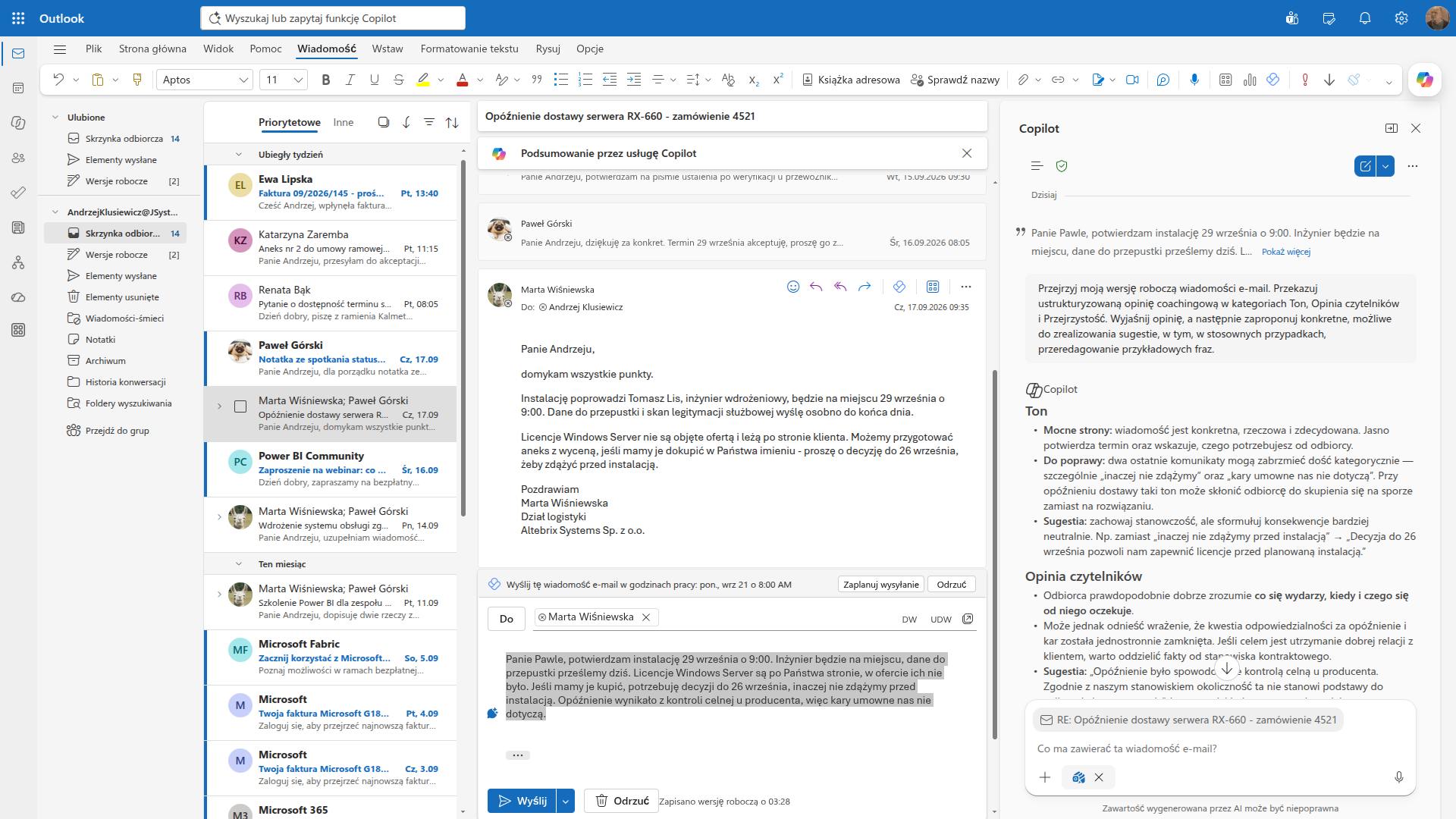
Task: Open Outlook settings gear
Action: (x=1401, y=18)
